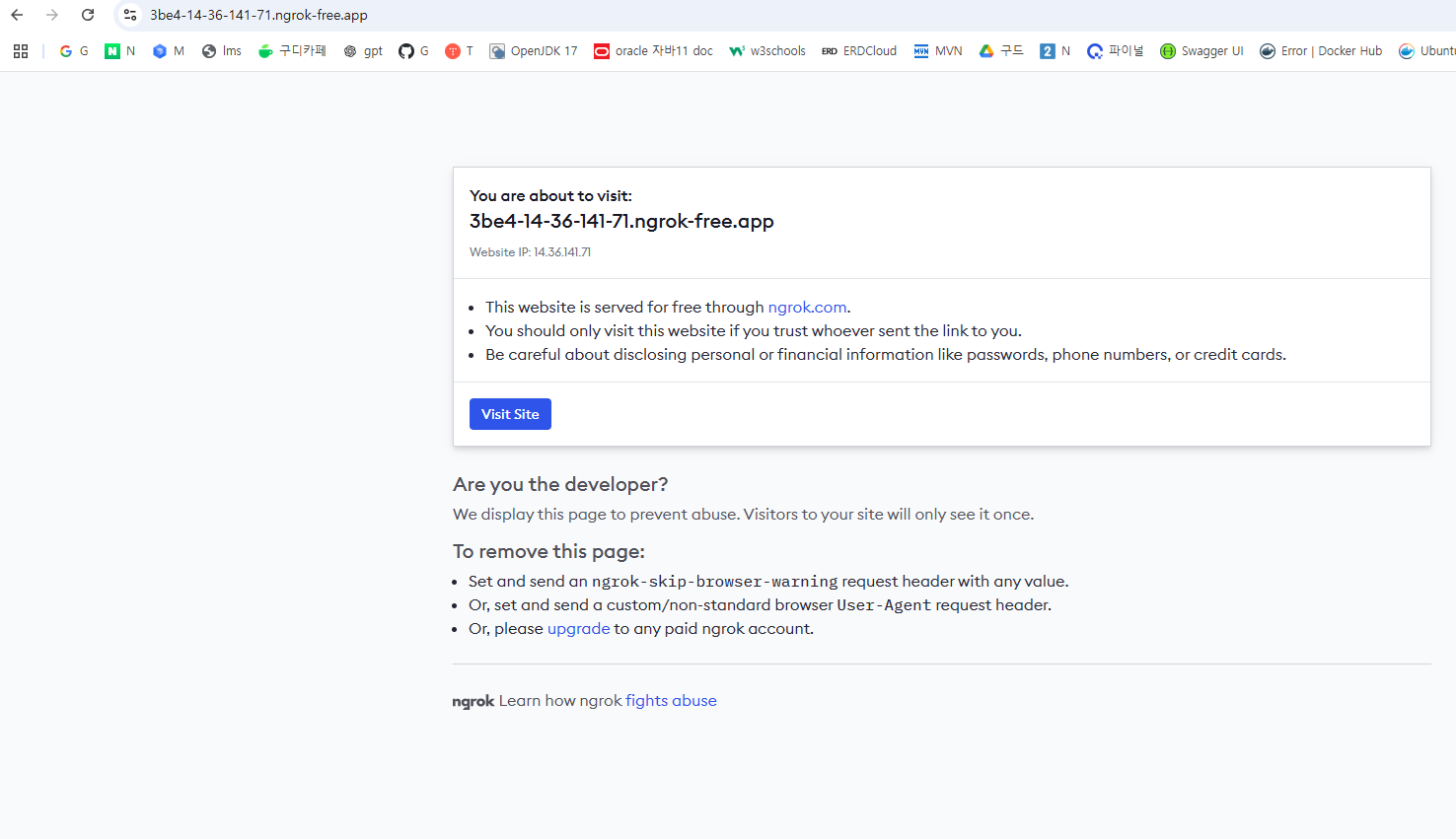Open the ERDCloud bookmark
The height and width of the screenshot is (839, 1456).
click(859, 51)
